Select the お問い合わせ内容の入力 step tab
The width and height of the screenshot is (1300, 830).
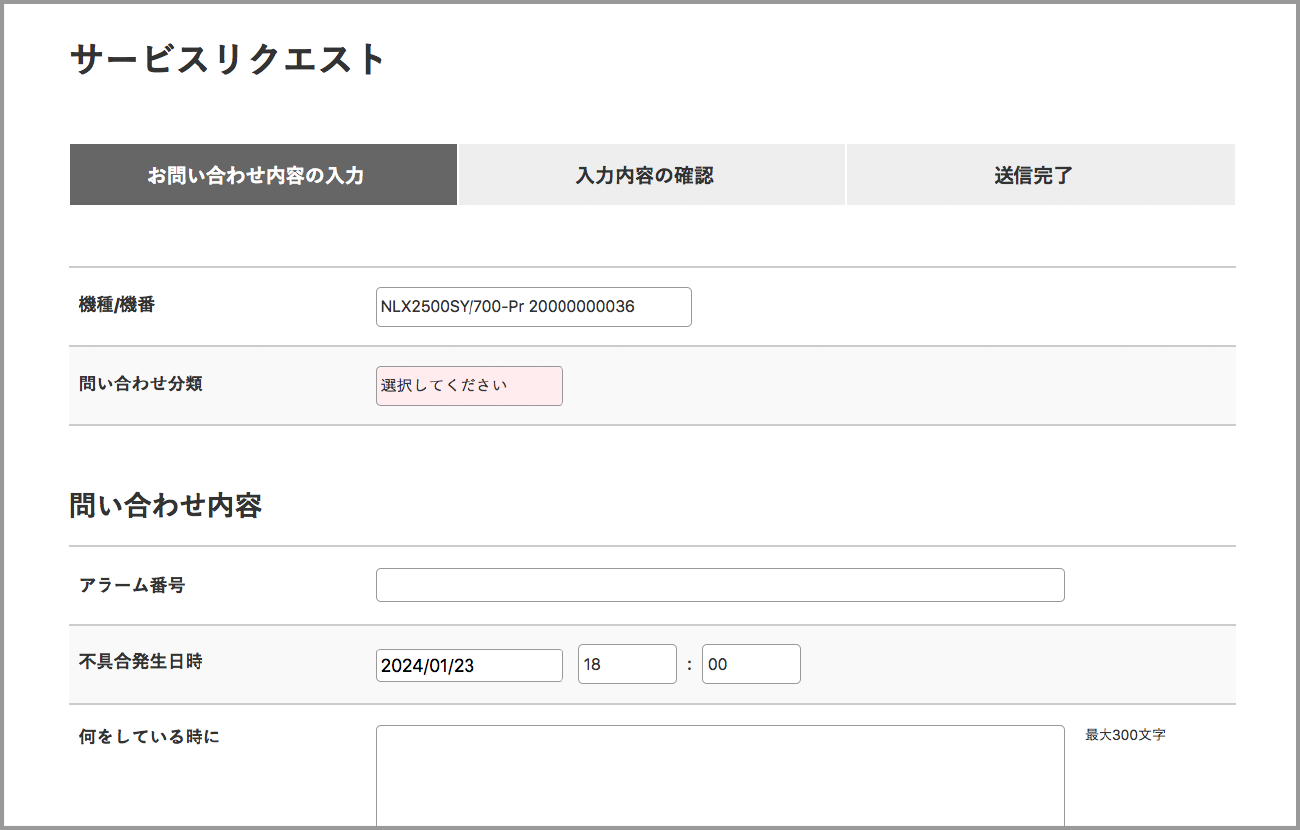tap(263, 175)
